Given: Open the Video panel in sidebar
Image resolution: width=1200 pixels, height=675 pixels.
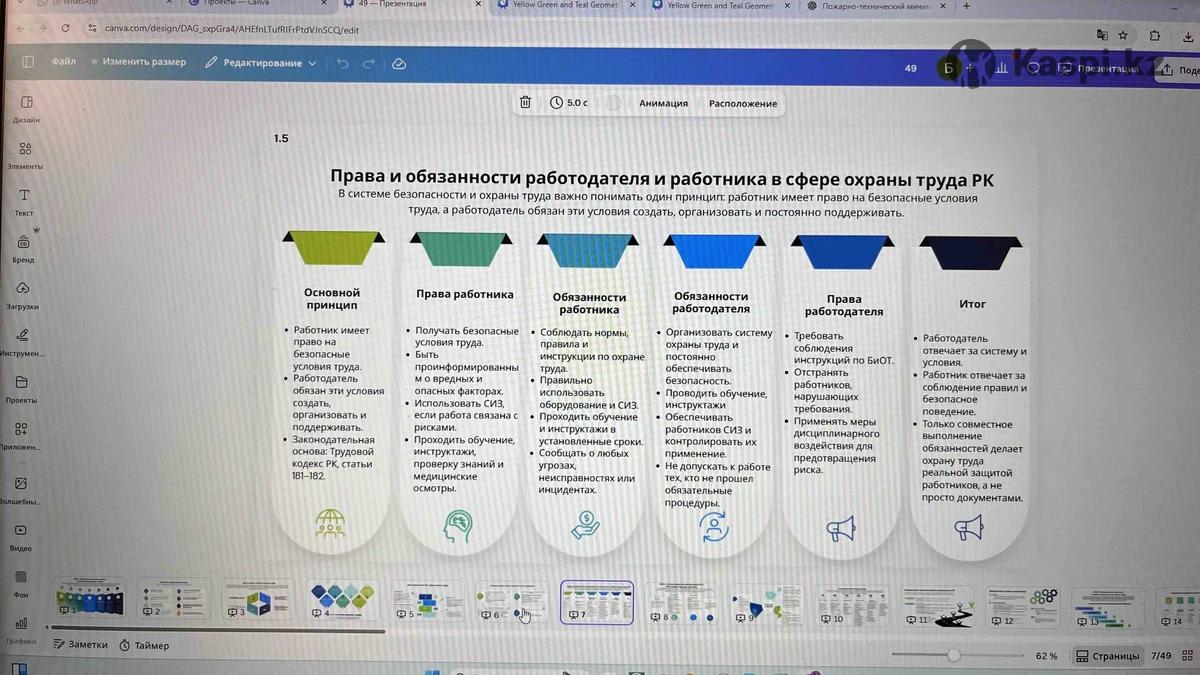Looking at the screenshot, I should coord(21,535).
